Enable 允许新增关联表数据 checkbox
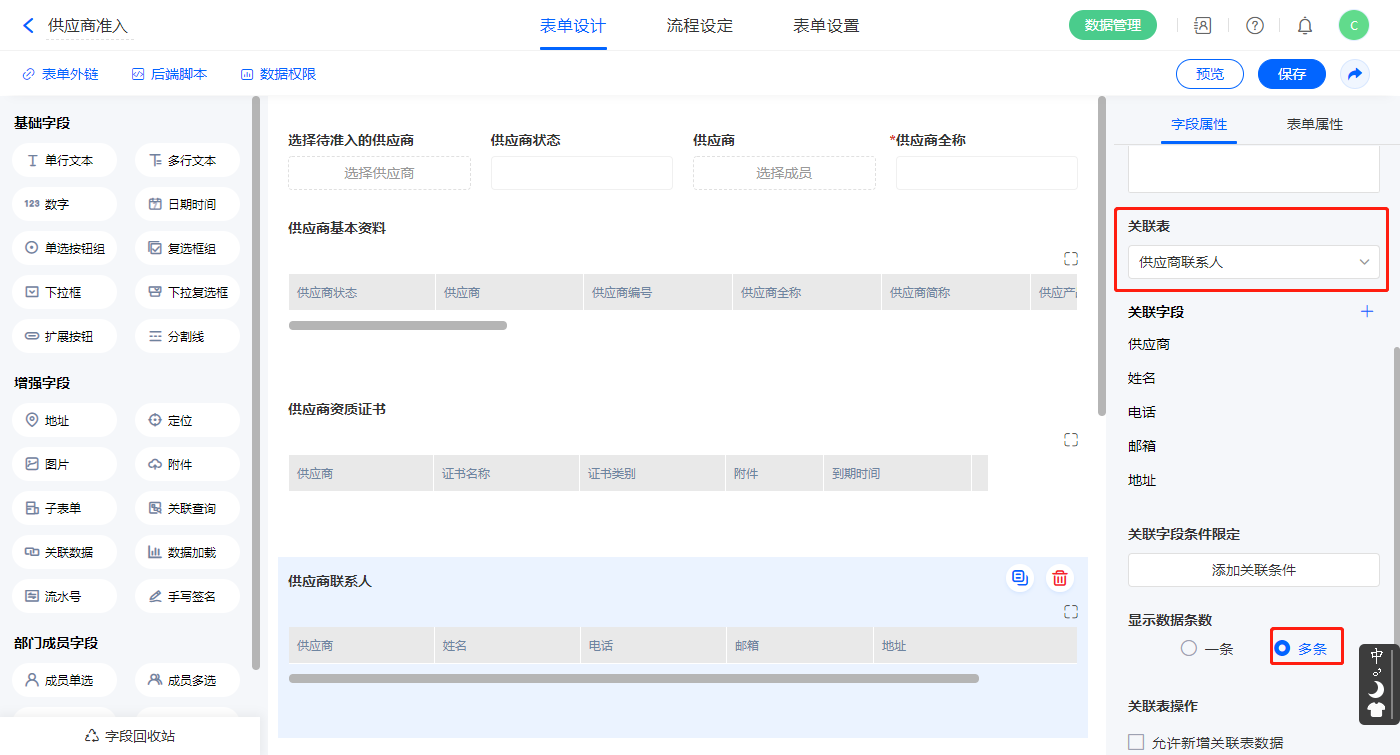 pyautogui.click(x=1136, y=742)
